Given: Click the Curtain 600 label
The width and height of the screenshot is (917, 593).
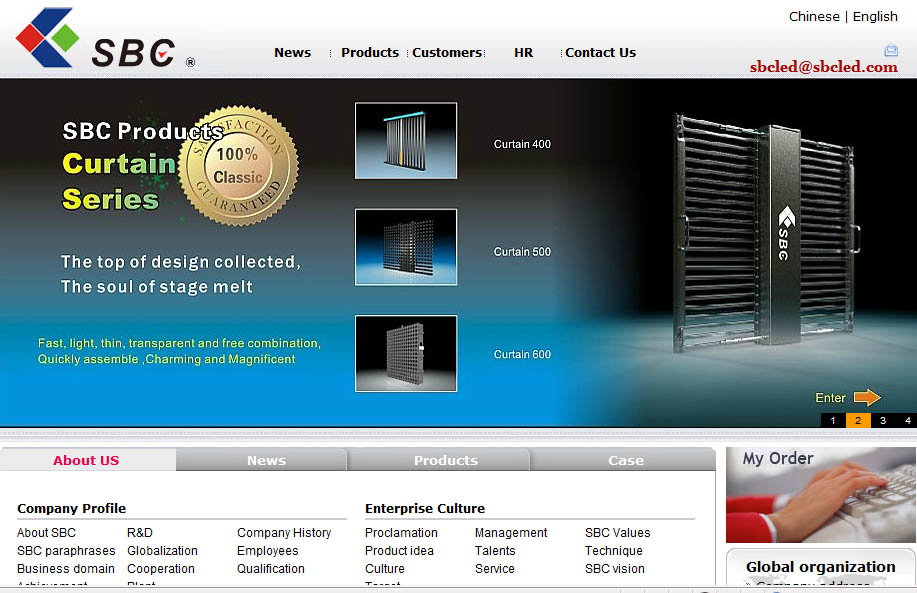Looking at the screenshot, I should [522, 354].
